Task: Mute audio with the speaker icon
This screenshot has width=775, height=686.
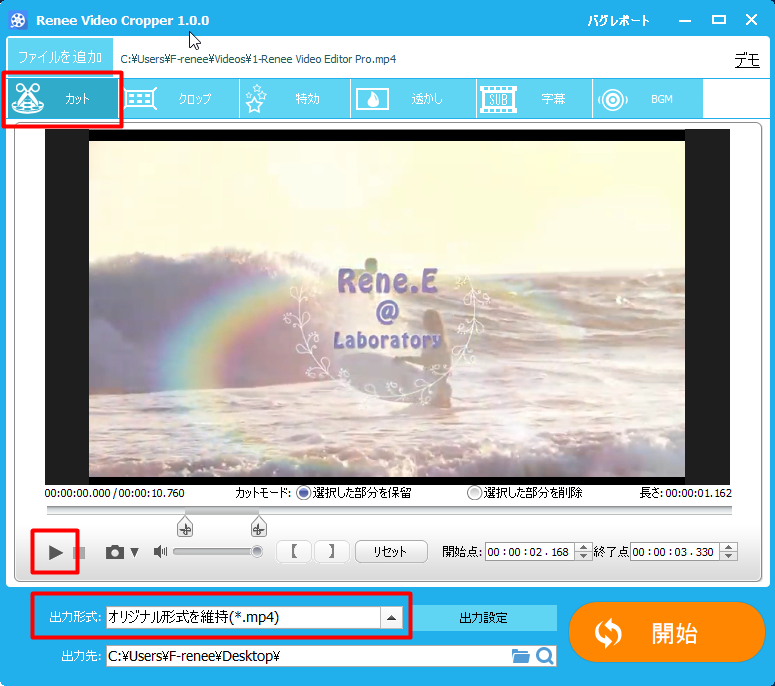Action: click(x=160, y=552)
